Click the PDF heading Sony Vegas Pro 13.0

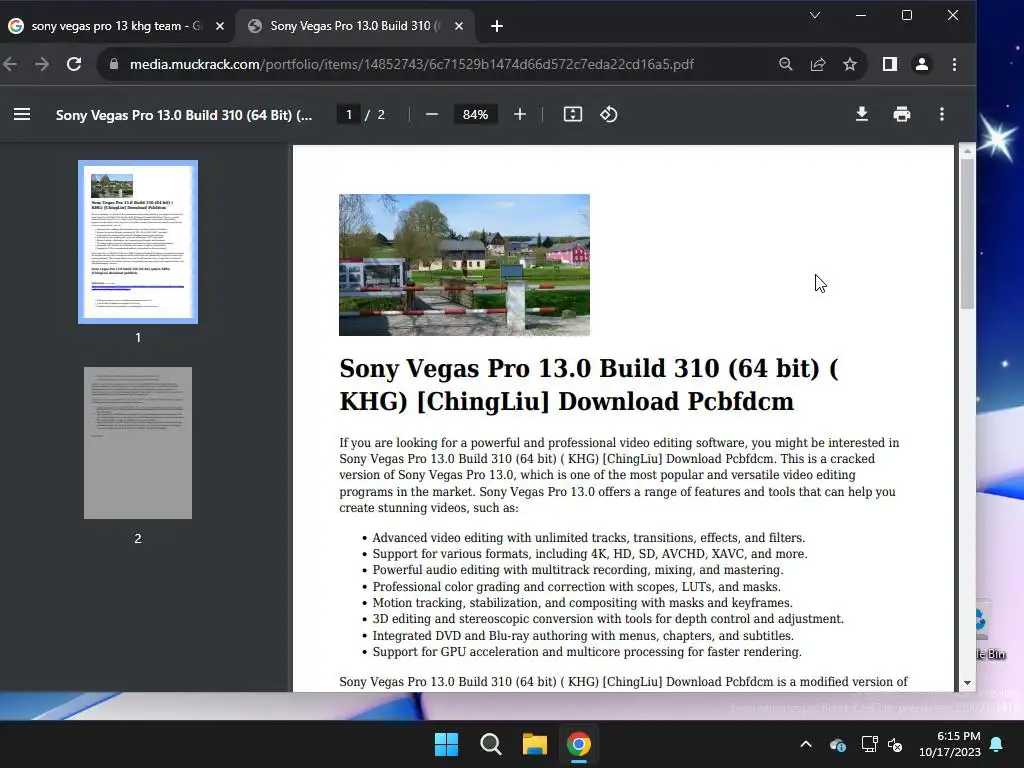588,385
